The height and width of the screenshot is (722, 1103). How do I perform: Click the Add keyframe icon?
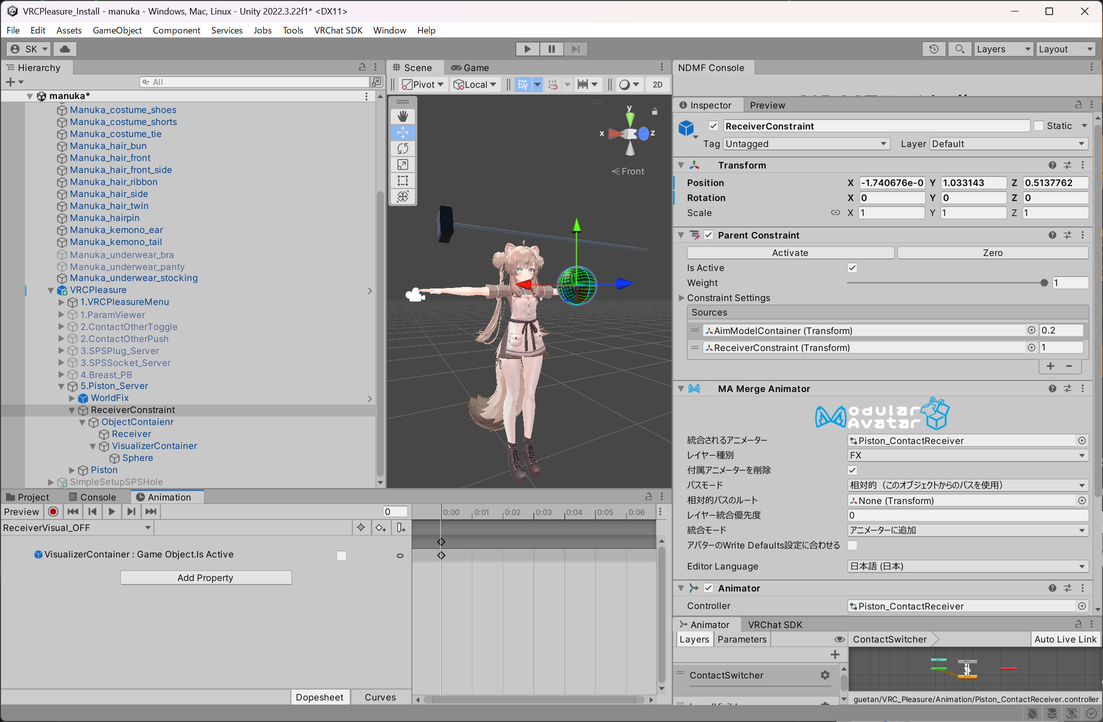tap(381, 528)
